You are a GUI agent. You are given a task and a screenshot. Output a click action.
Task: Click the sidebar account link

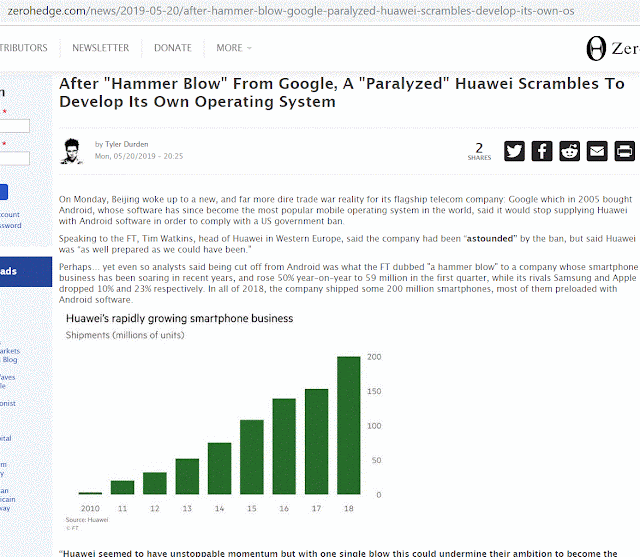click(x=10, y=214)
